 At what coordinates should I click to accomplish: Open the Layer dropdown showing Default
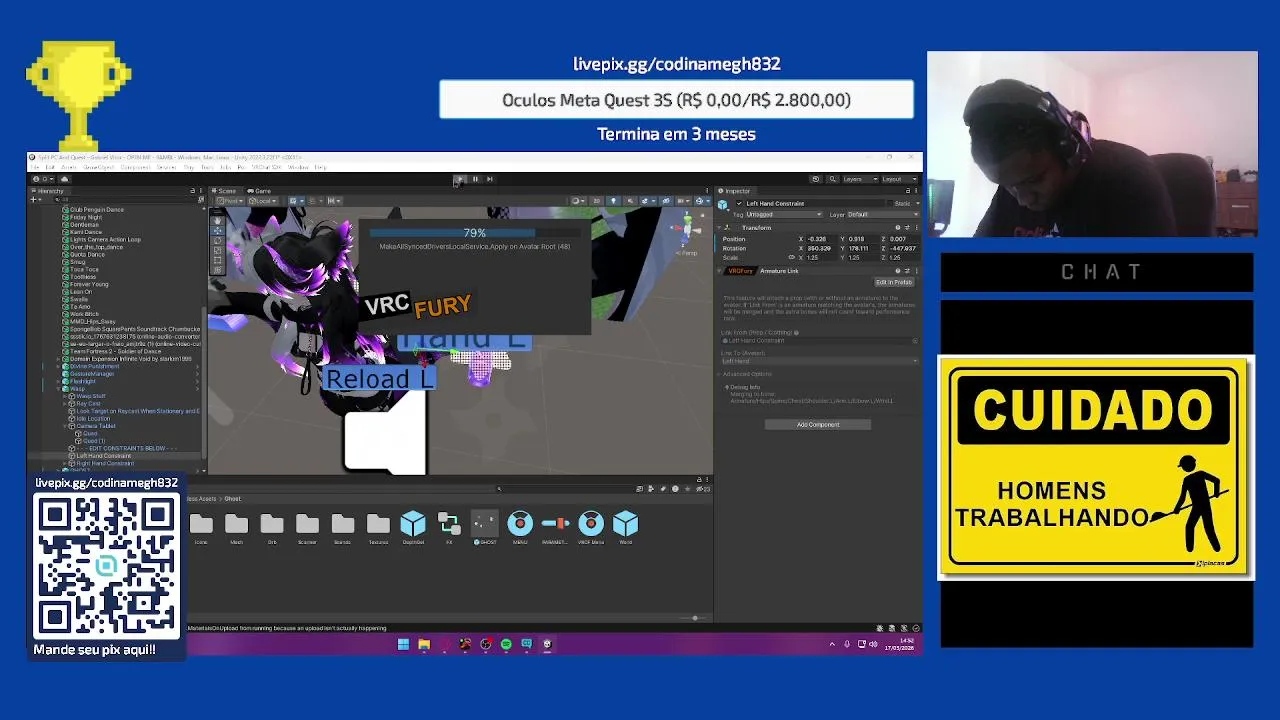[x=882, y=214]
